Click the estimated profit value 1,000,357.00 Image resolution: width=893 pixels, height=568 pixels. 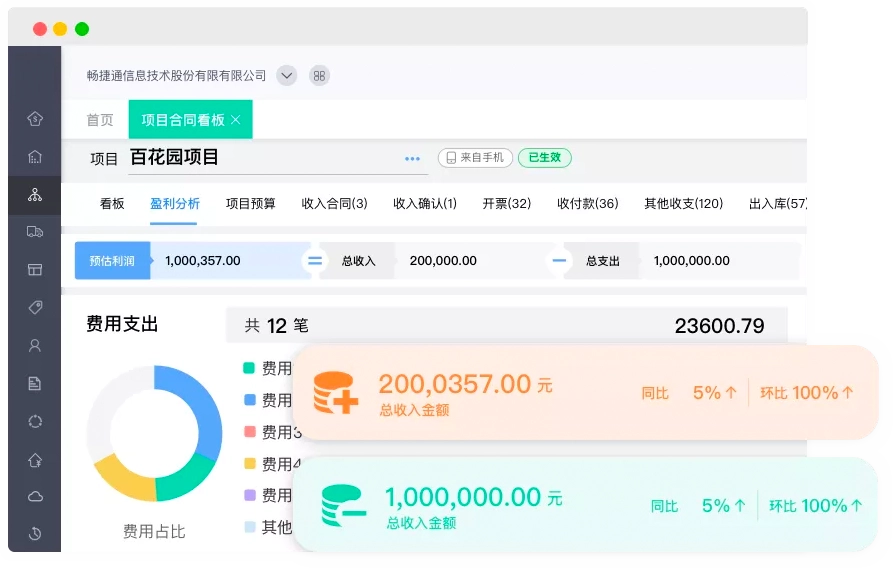point(203,260)
